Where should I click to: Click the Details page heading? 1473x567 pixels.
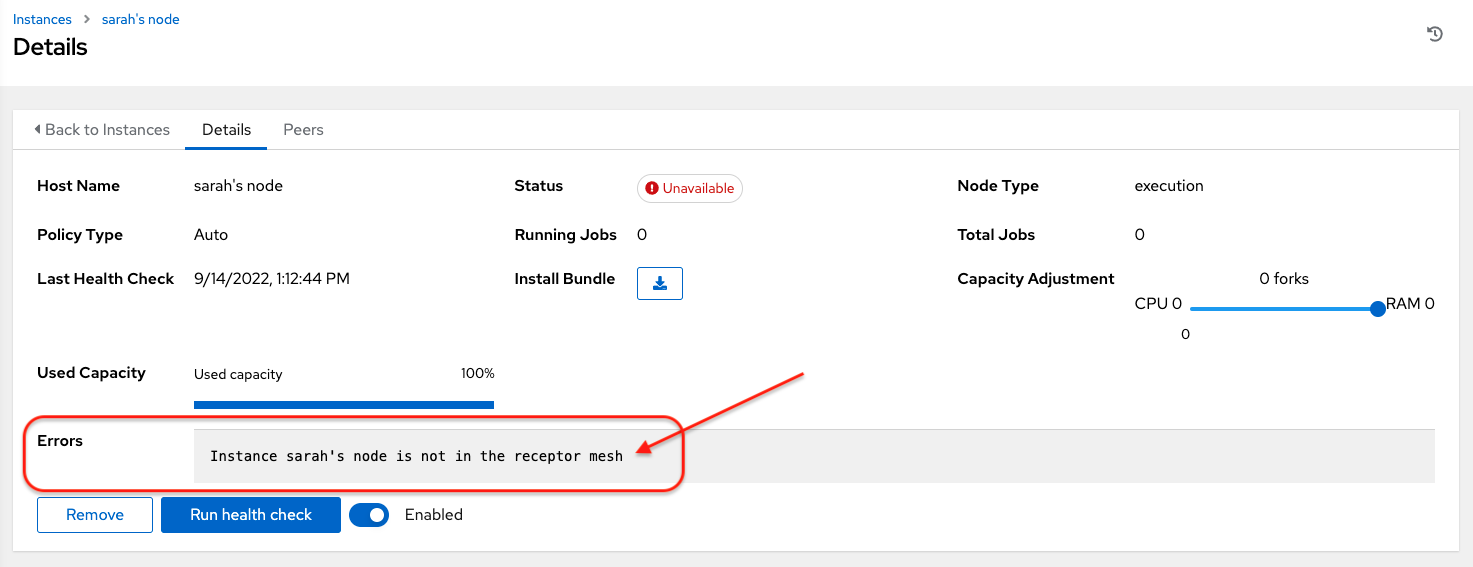pos(50,47)
